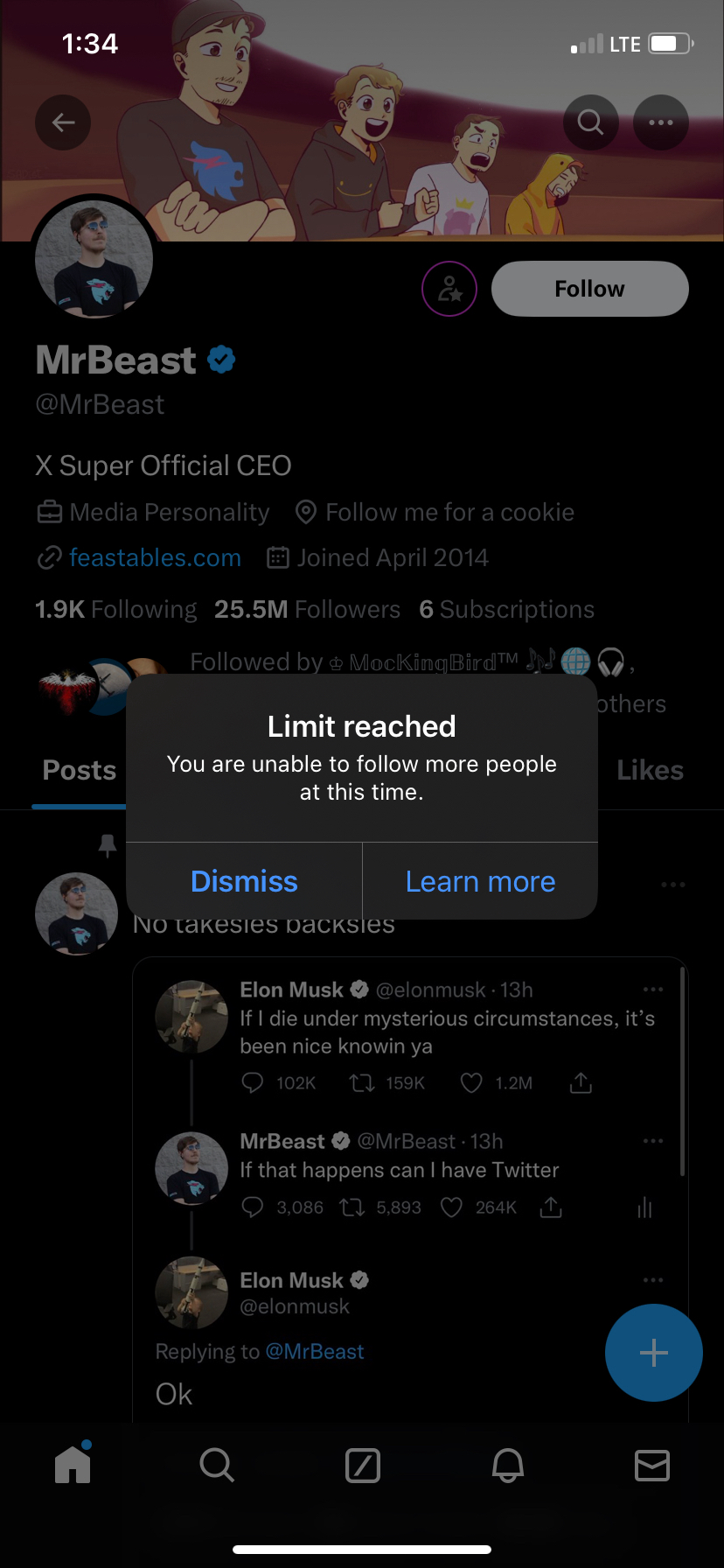
Task: Open more options on pinned post
Action: pos(673,885)
